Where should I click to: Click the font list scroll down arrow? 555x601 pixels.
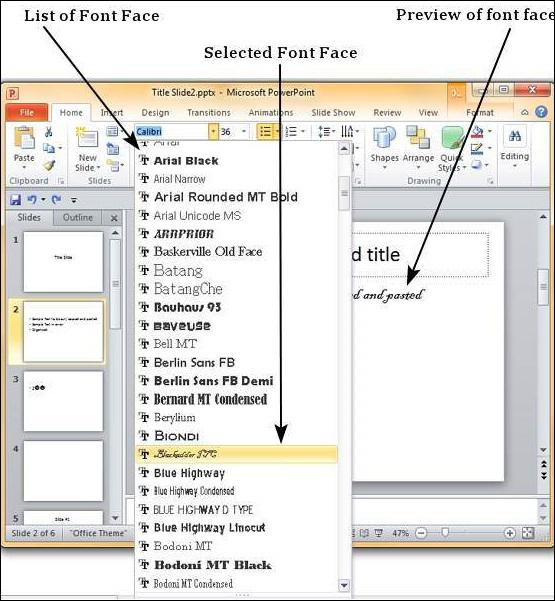pyautogui.click(x=344, y=585)
